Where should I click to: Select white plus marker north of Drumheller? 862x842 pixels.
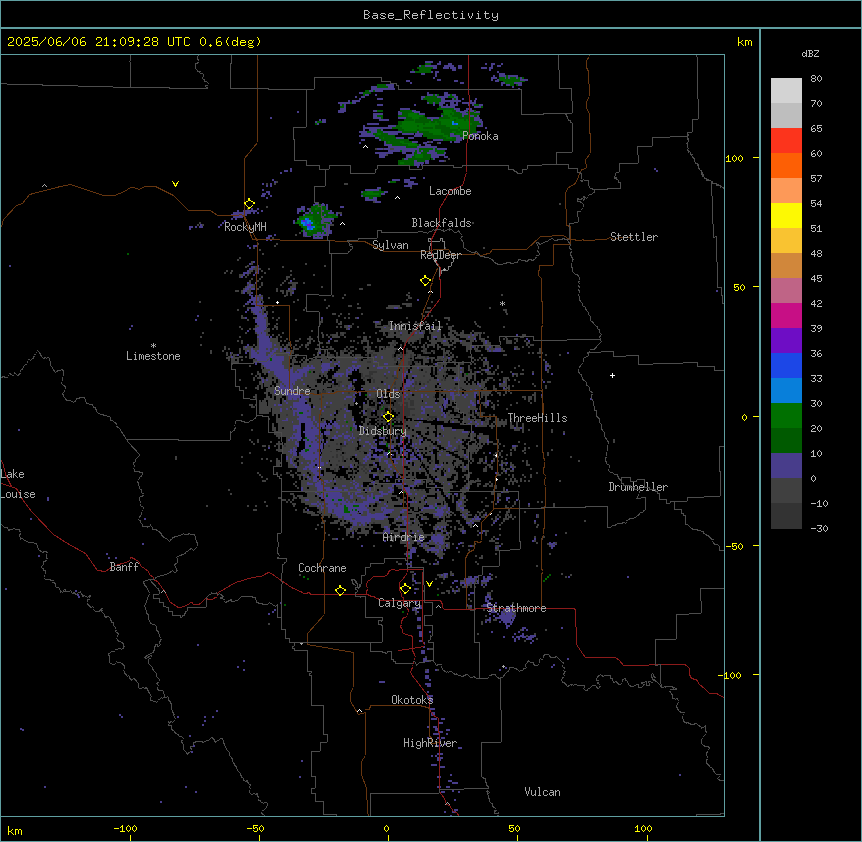pos(612,375)
